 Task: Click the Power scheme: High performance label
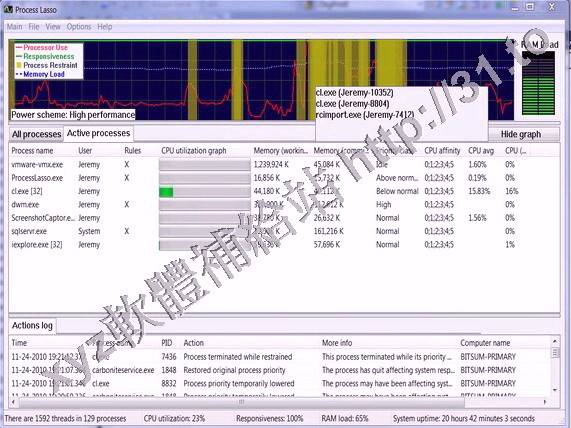point(73,115)
